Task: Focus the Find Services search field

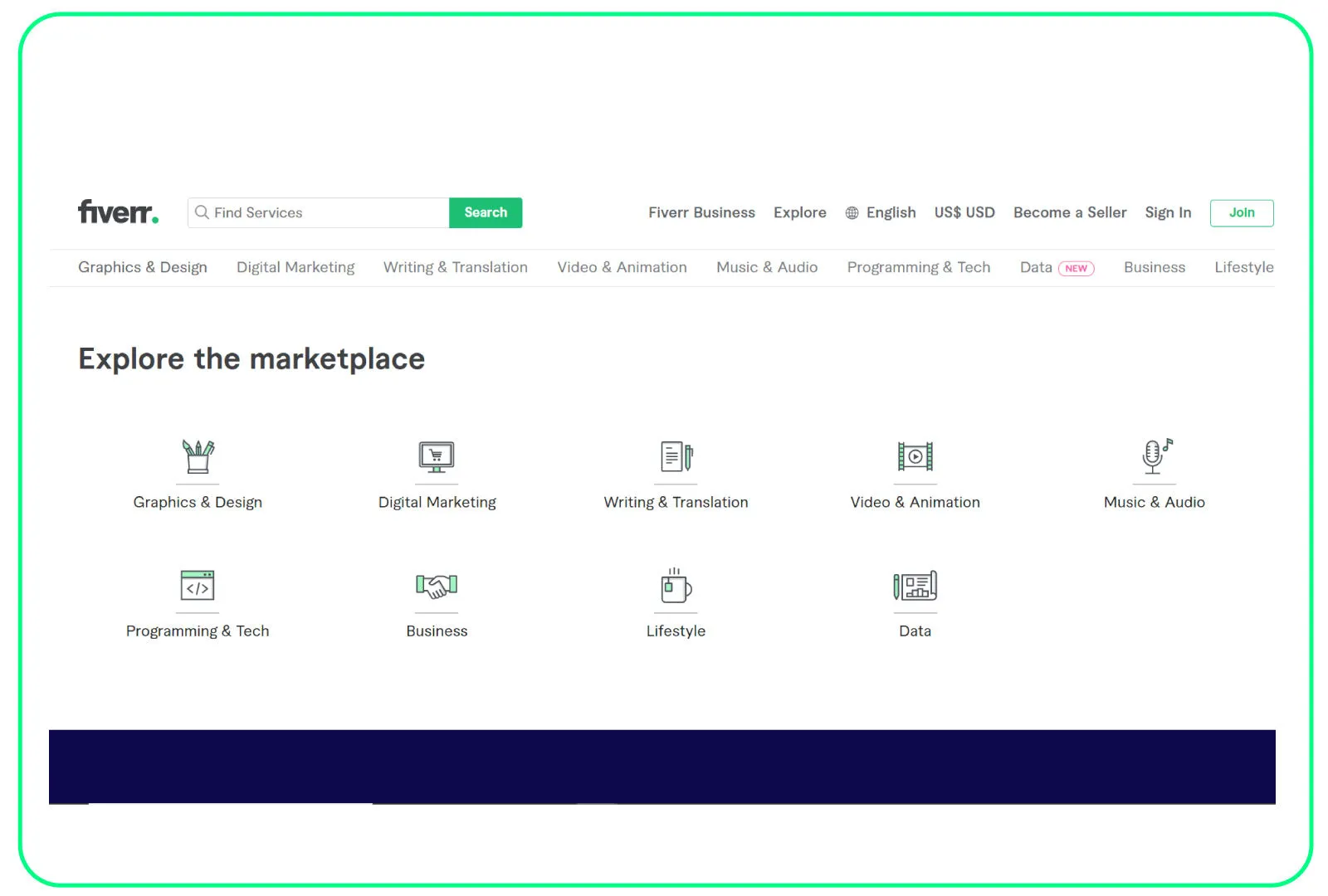Action: [x=319, y=212]
